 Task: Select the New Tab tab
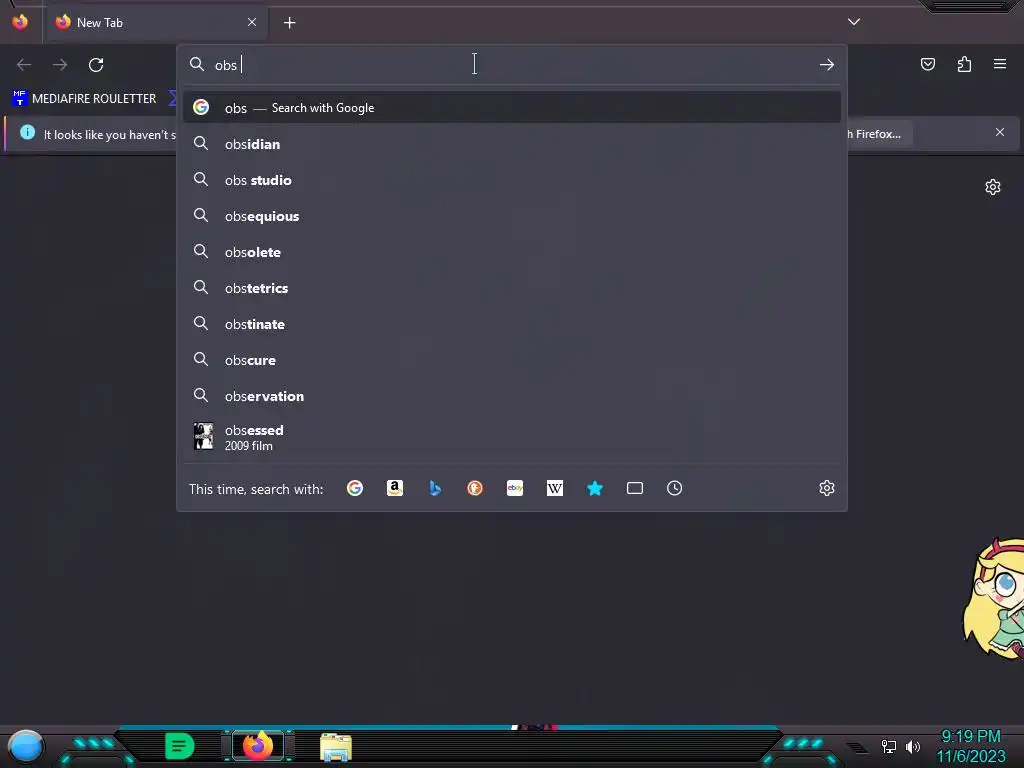point(157,23)
